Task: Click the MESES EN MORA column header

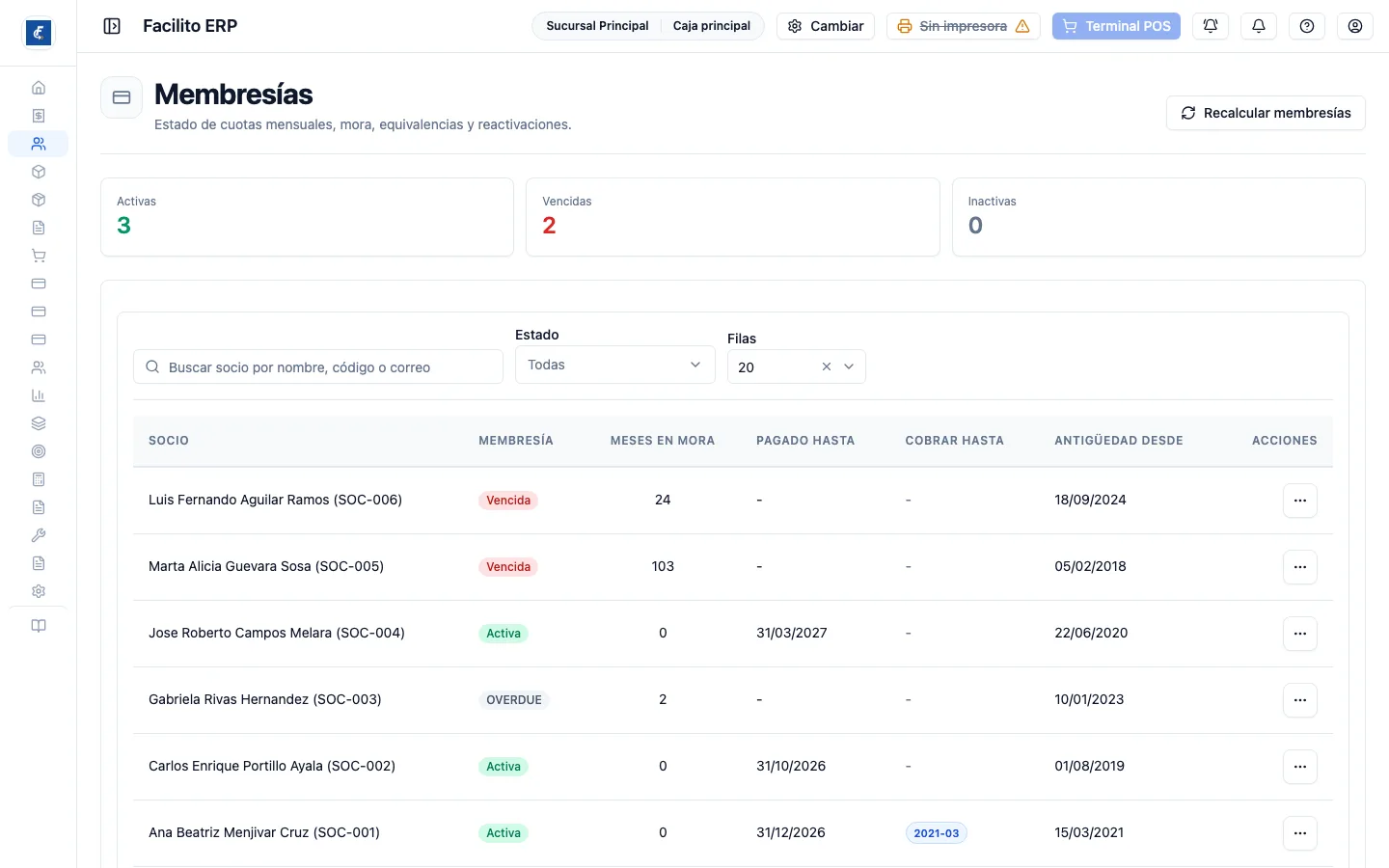Action: point(663,441)
